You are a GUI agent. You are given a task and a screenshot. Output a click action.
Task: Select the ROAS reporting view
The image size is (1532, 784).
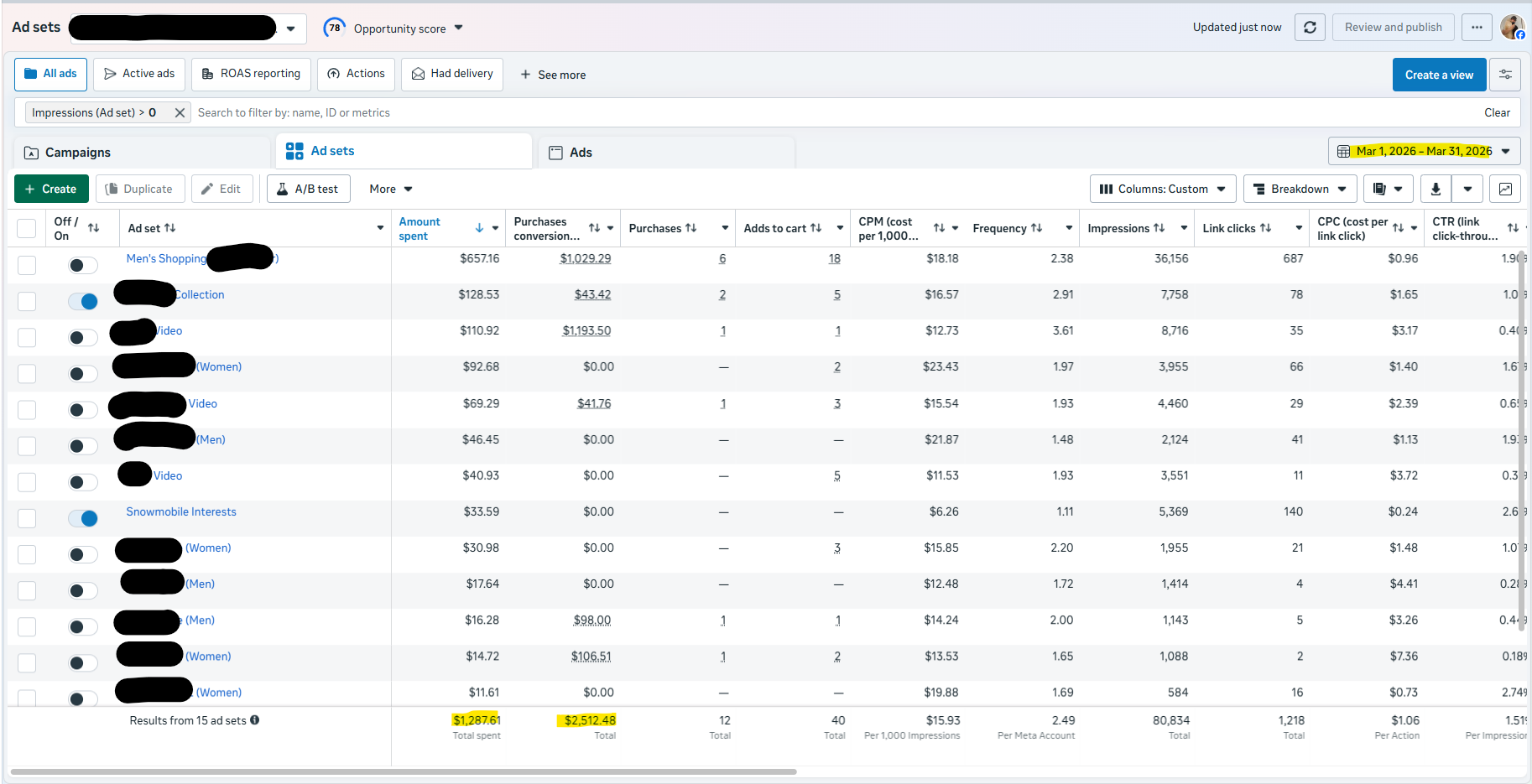(x=251, y=74)
